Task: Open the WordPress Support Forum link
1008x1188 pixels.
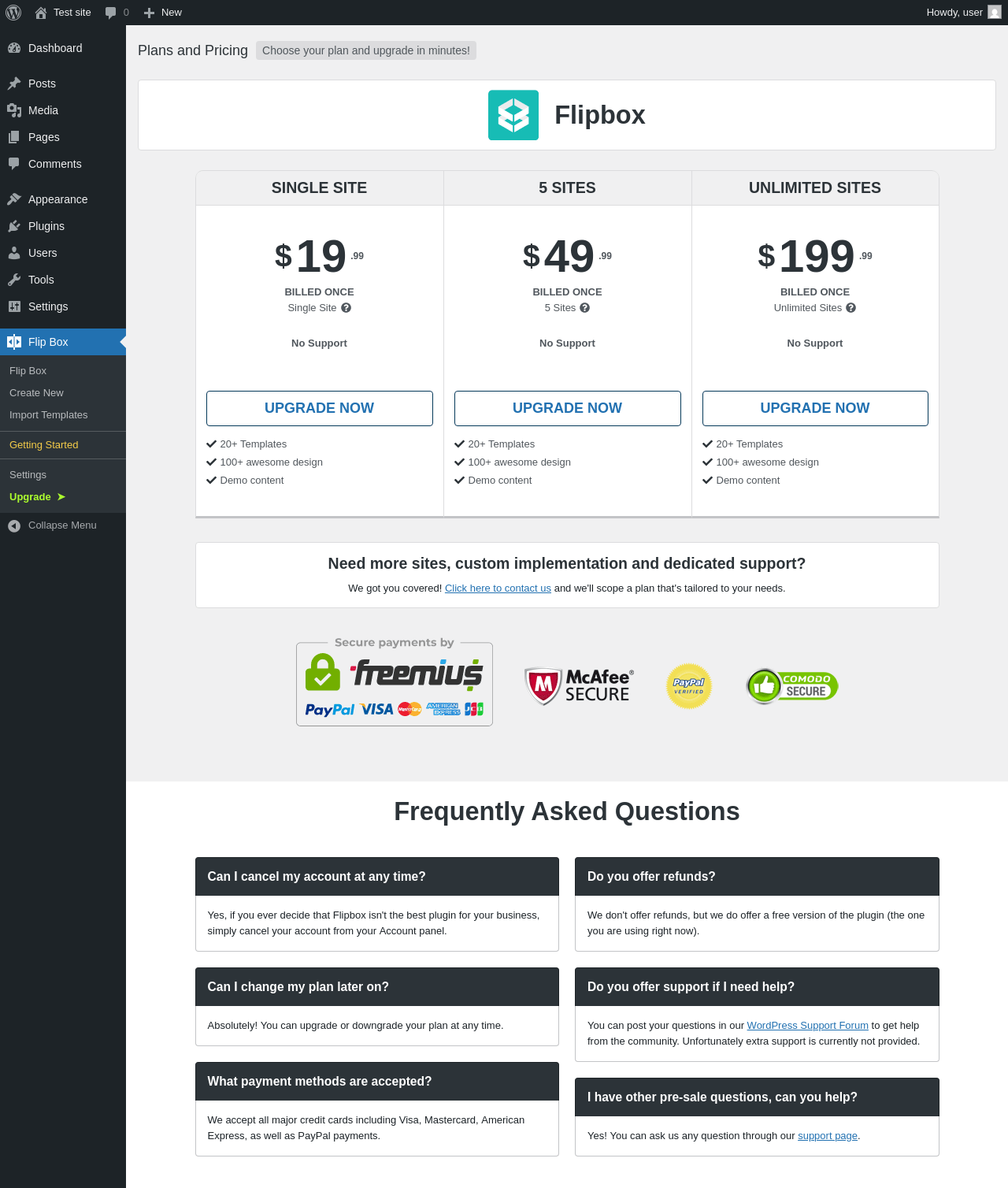Action: click(807, 1026)
